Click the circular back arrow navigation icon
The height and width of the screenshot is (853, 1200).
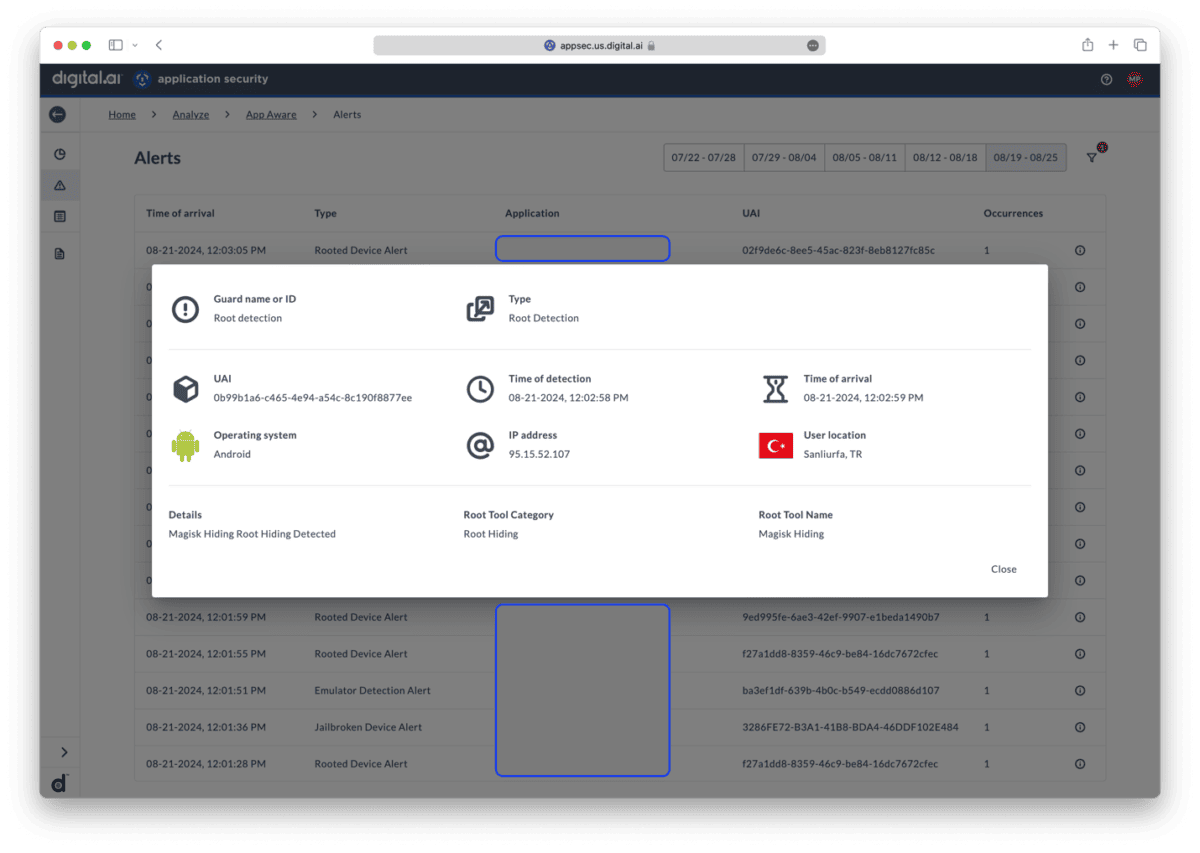pyautogui.click(x=59, y=114)
